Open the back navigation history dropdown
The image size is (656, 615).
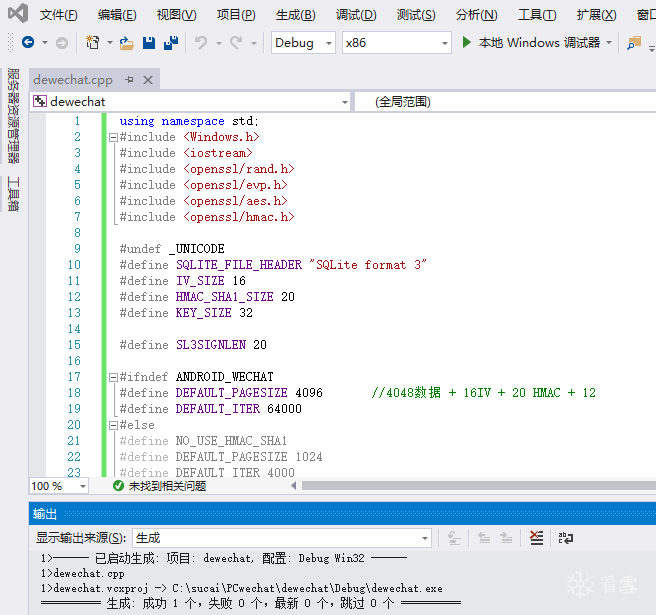click(44, 42)
